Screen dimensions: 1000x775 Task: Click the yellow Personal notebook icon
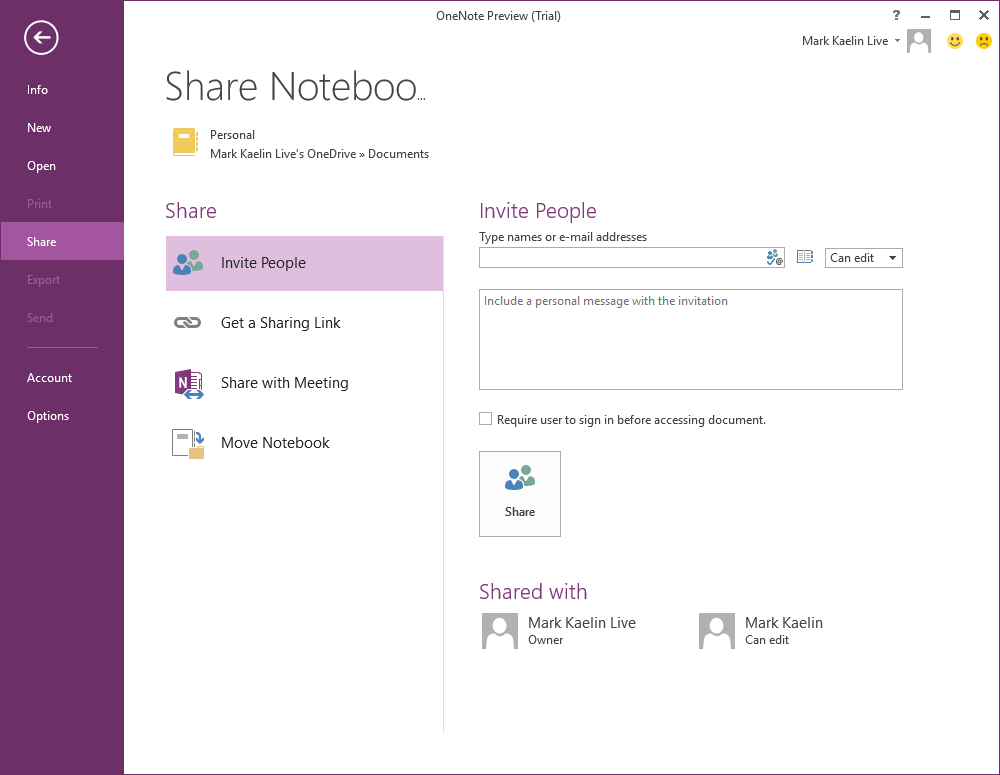point(185,142)
